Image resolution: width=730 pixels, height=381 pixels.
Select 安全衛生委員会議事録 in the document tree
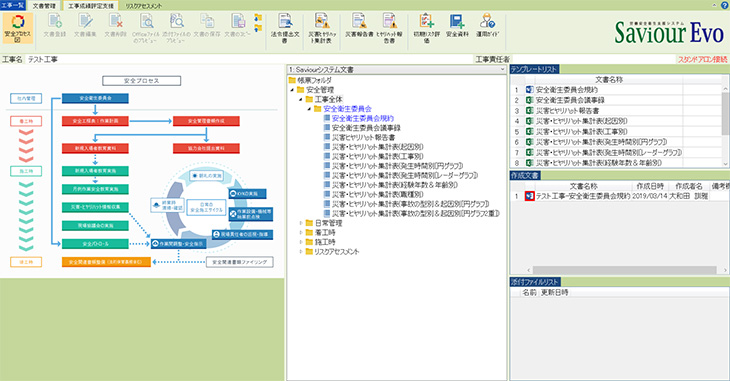[366, 128]
